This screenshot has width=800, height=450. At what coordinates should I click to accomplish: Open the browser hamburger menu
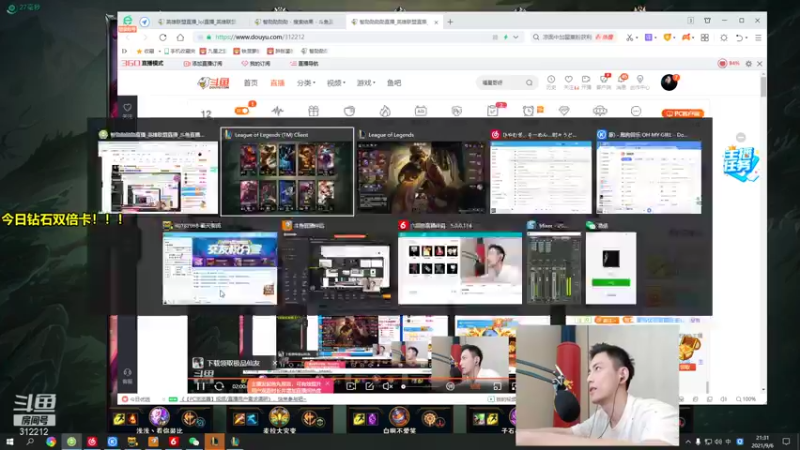coord(758,37)
